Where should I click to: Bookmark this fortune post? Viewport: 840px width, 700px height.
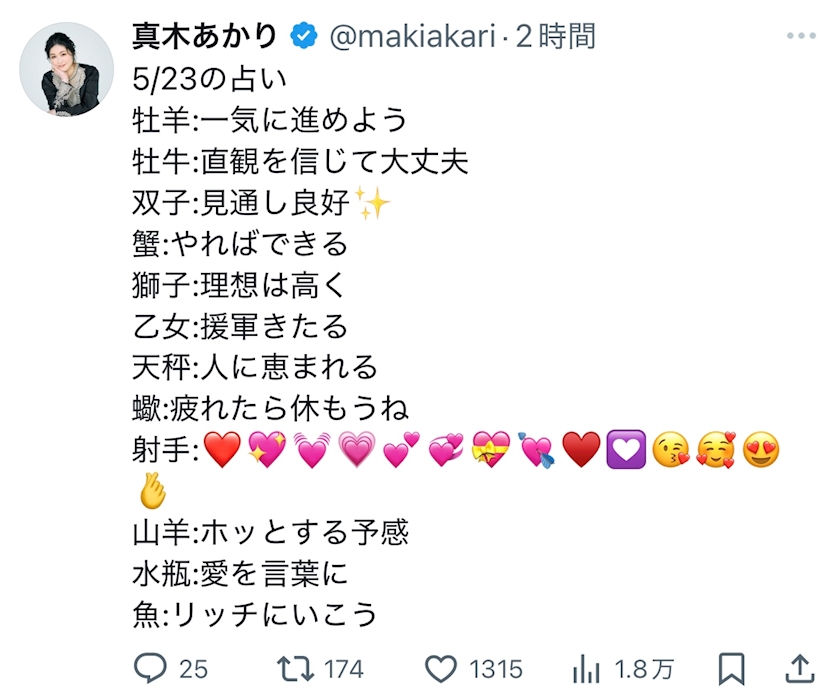tap(731, 669)
